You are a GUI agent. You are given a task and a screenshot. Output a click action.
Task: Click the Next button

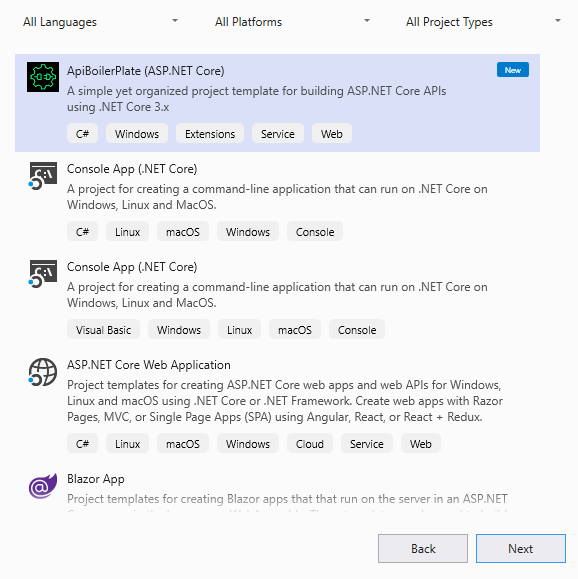pyautogui.click(x=521, y=548)
